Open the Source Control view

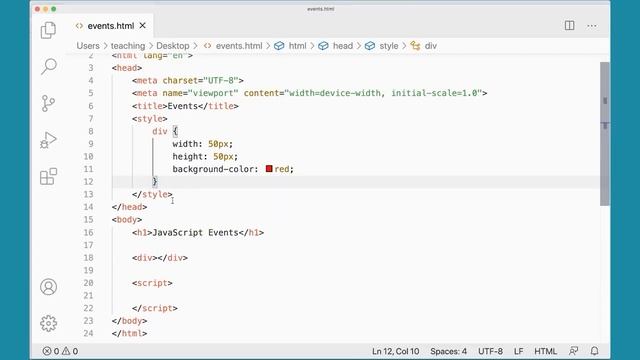point(48,103)
